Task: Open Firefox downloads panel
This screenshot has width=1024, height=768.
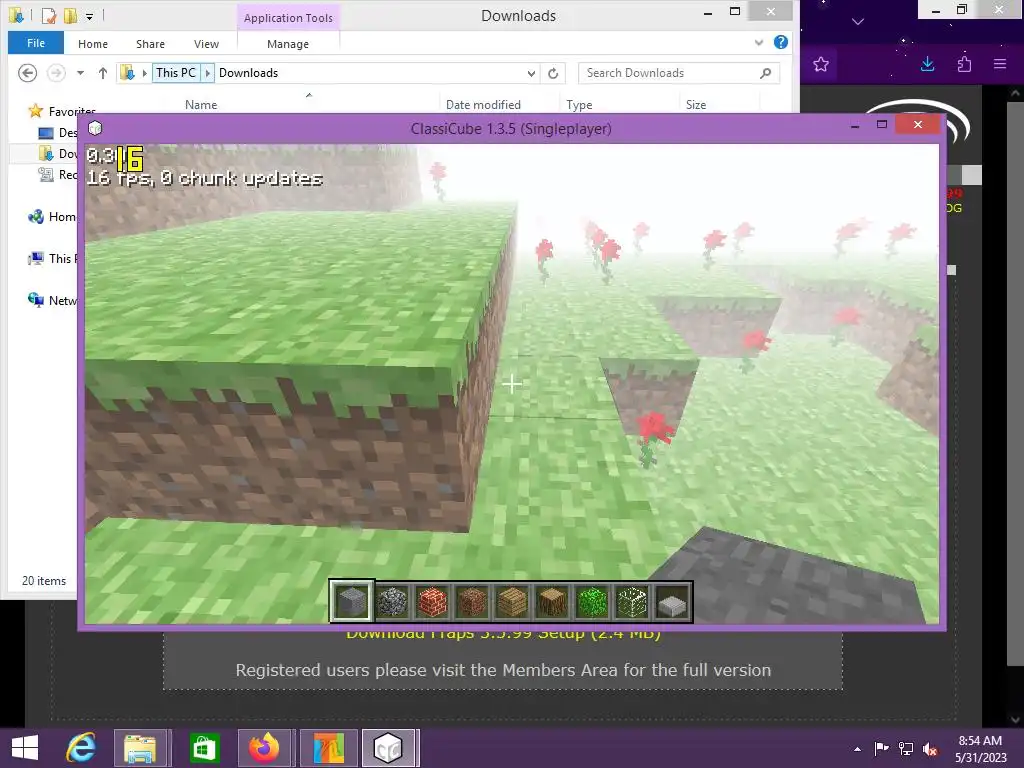Action: pos(927,64)
